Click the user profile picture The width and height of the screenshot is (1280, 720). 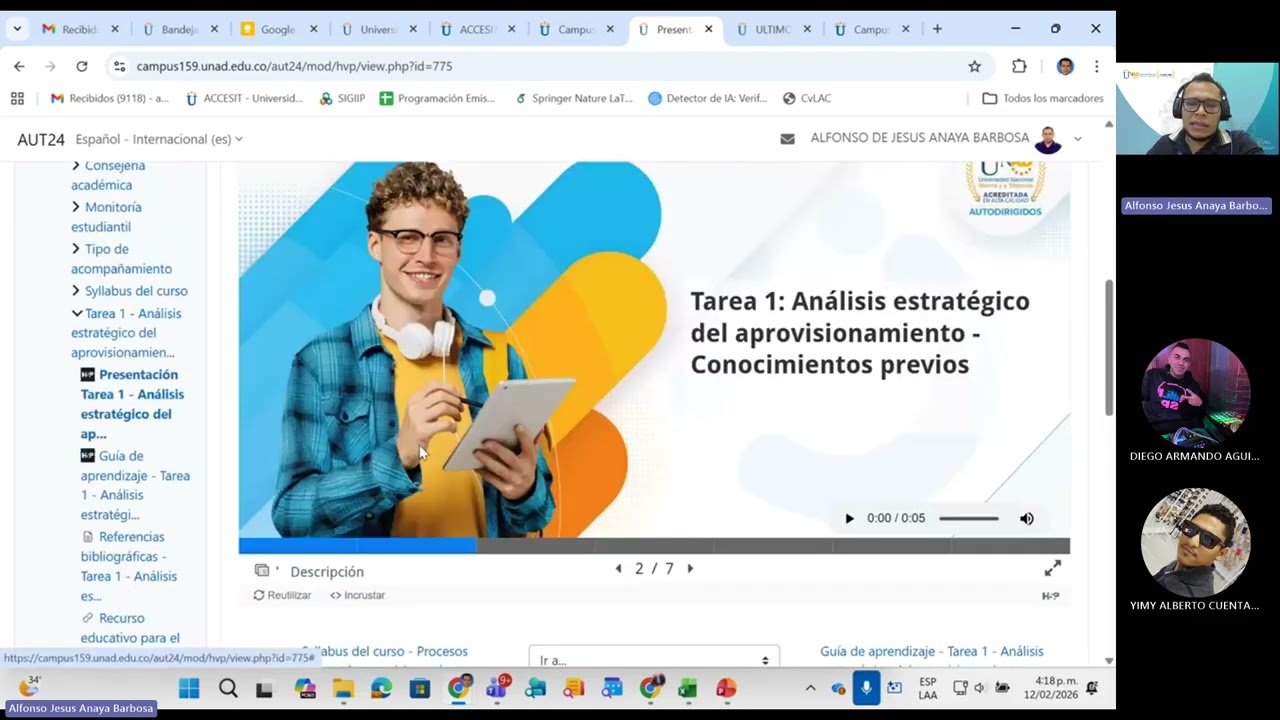1048,139
